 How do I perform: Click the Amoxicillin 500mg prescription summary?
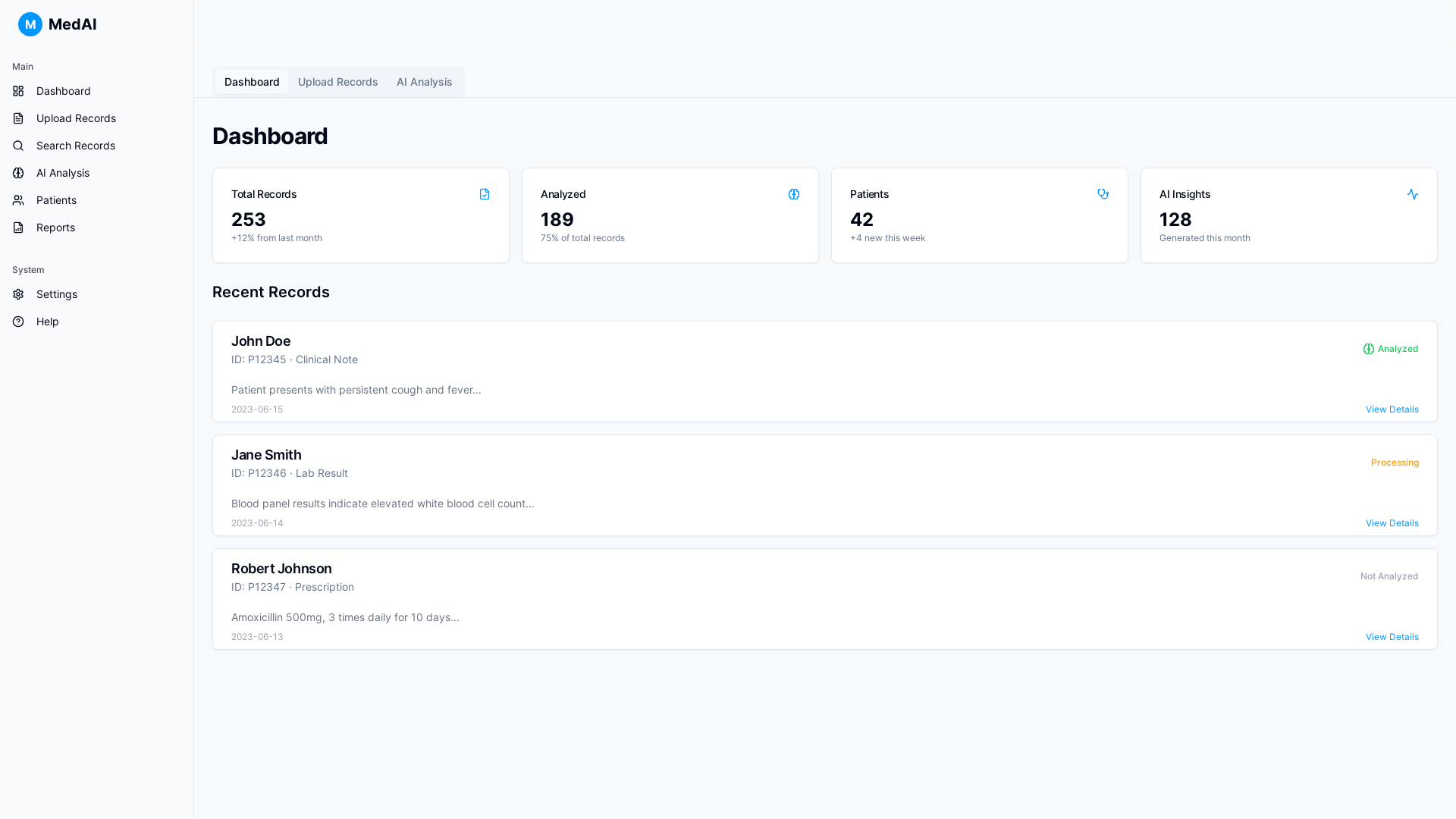345,617
